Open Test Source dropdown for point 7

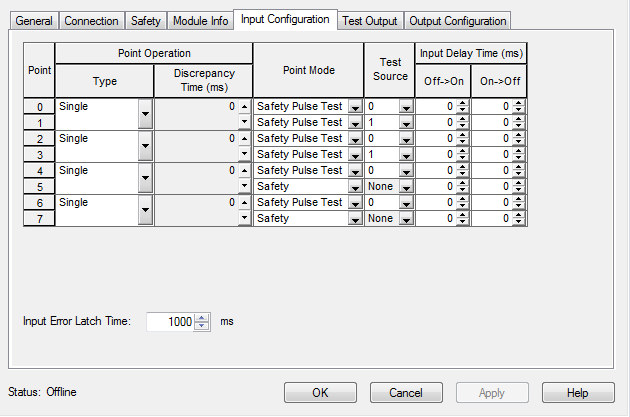[406, 218]
